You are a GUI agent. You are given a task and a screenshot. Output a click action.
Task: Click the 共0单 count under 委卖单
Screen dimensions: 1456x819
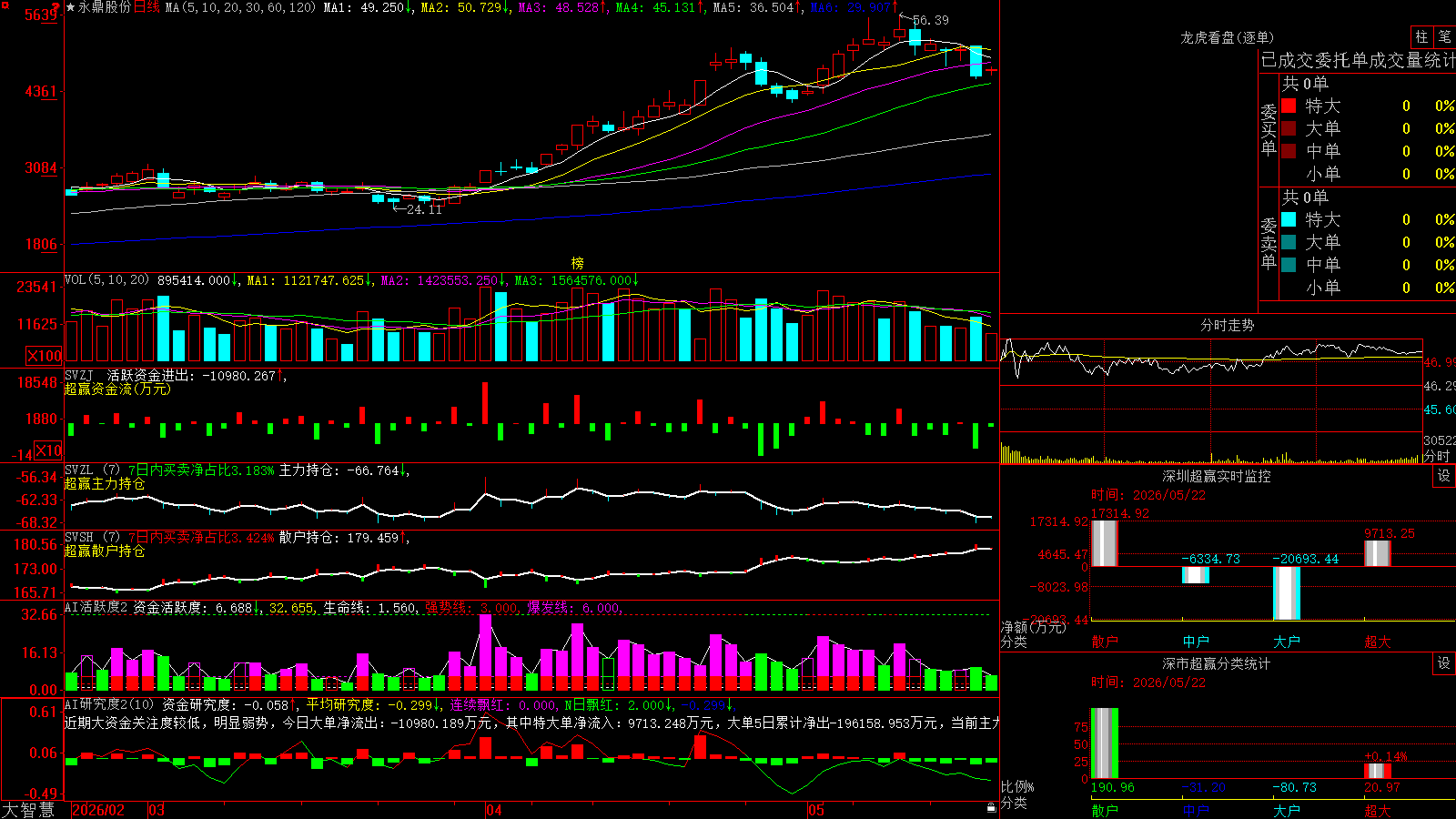point(1305,197)
